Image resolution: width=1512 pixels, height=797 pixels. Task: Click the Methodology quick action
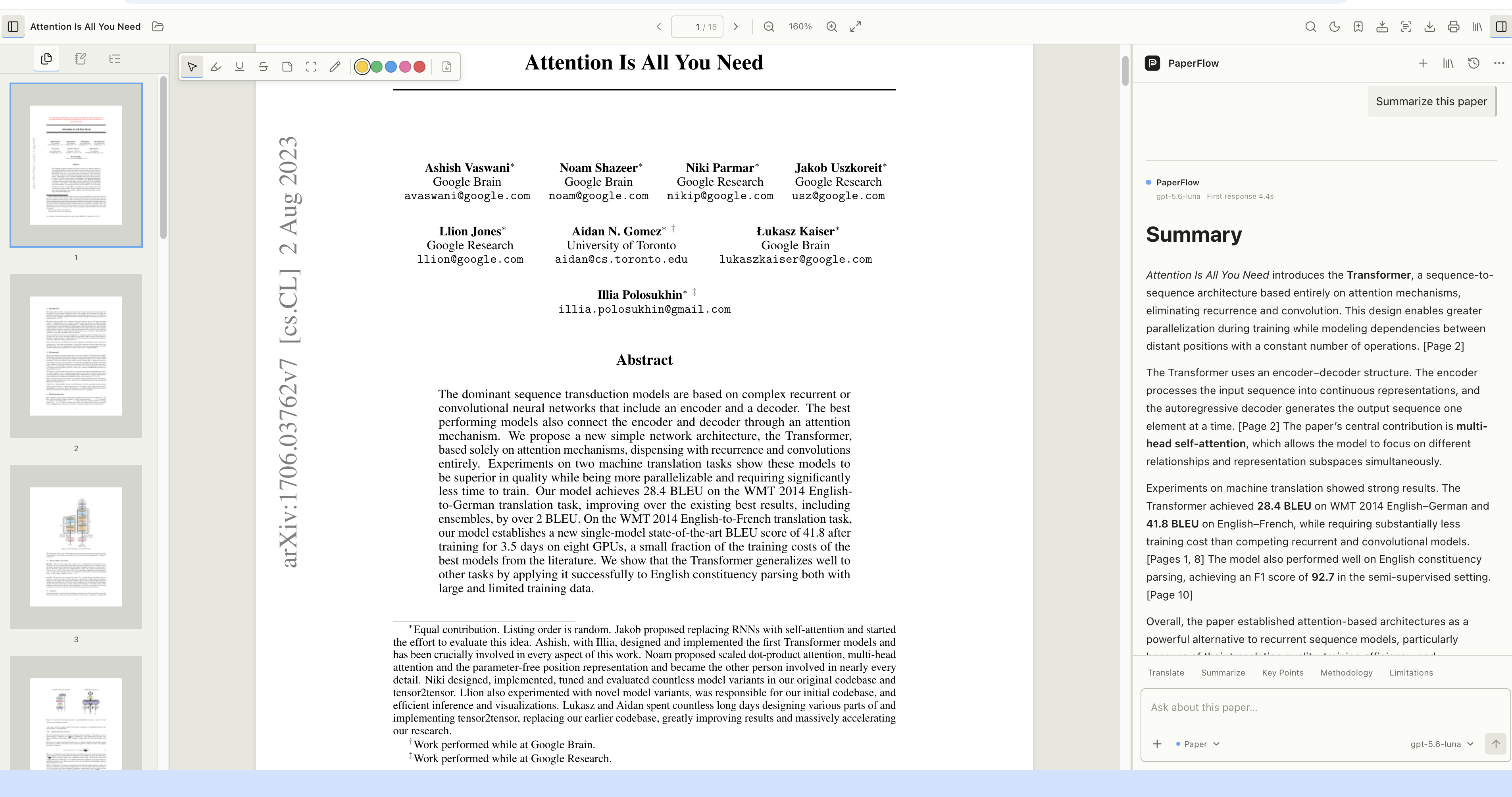click(1347, 673)
